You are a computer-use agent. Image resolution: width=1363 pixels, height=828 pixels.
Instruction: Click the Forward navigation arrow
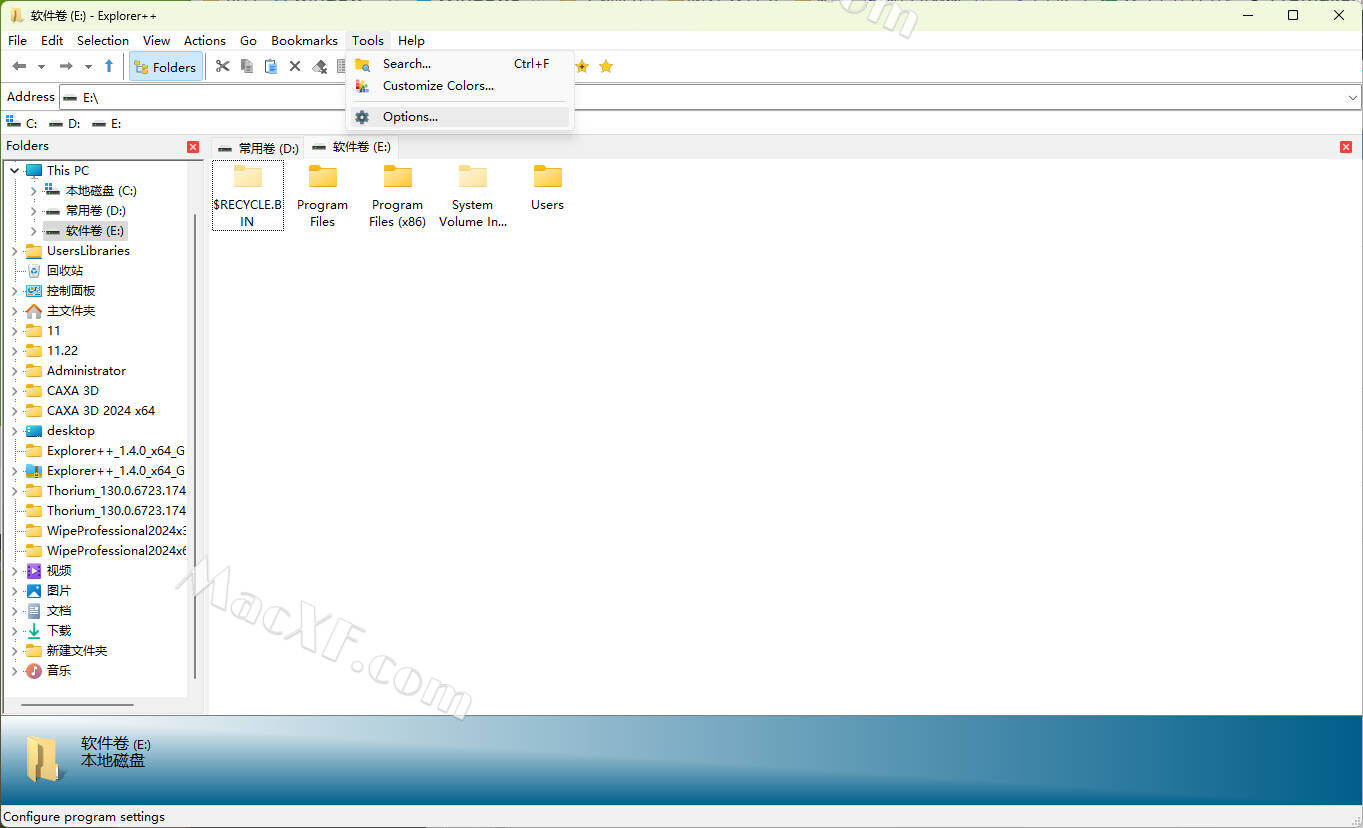66,66
